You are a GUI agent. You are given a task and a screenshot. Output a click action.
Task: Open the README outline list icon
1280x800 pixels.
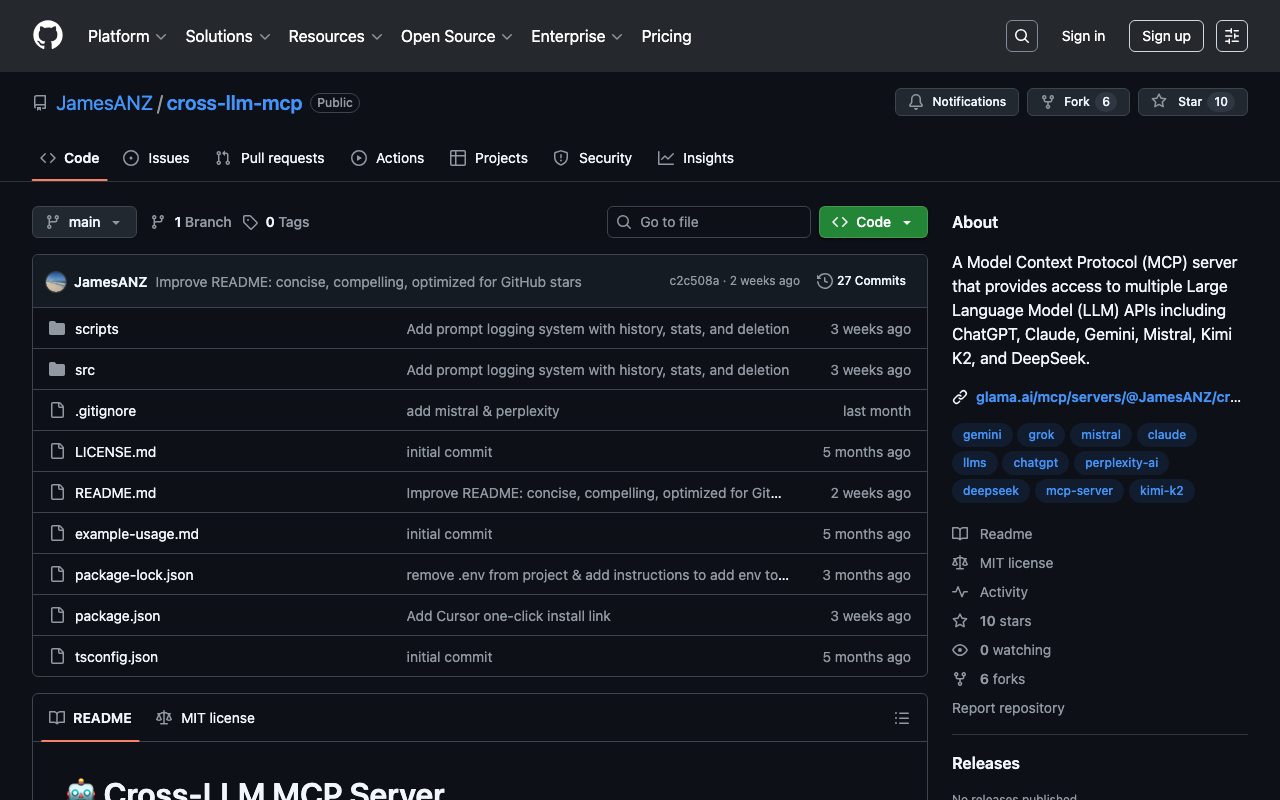click(901, 718)
